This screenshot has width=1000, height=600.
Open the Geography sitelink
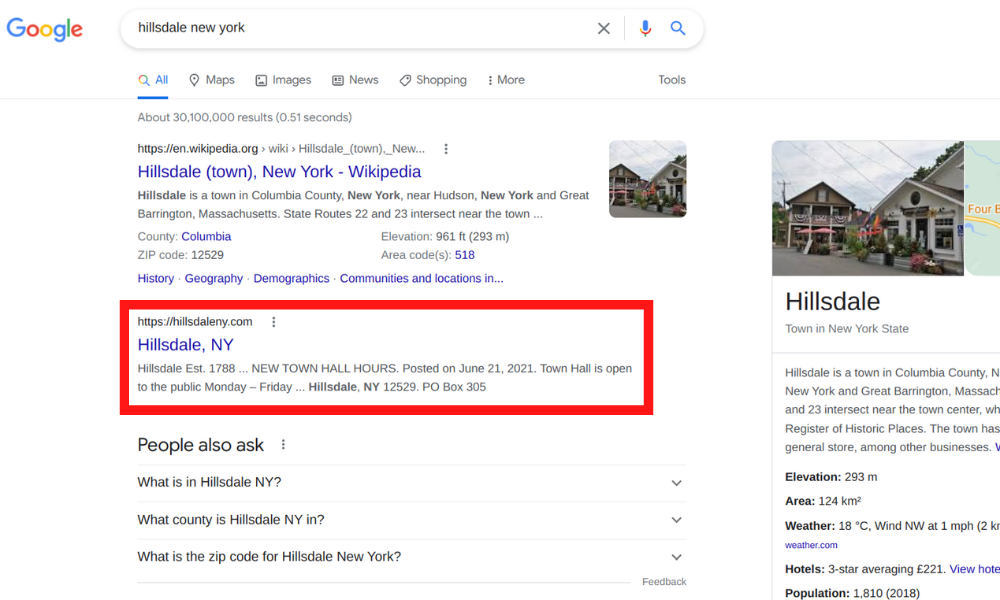214,279
